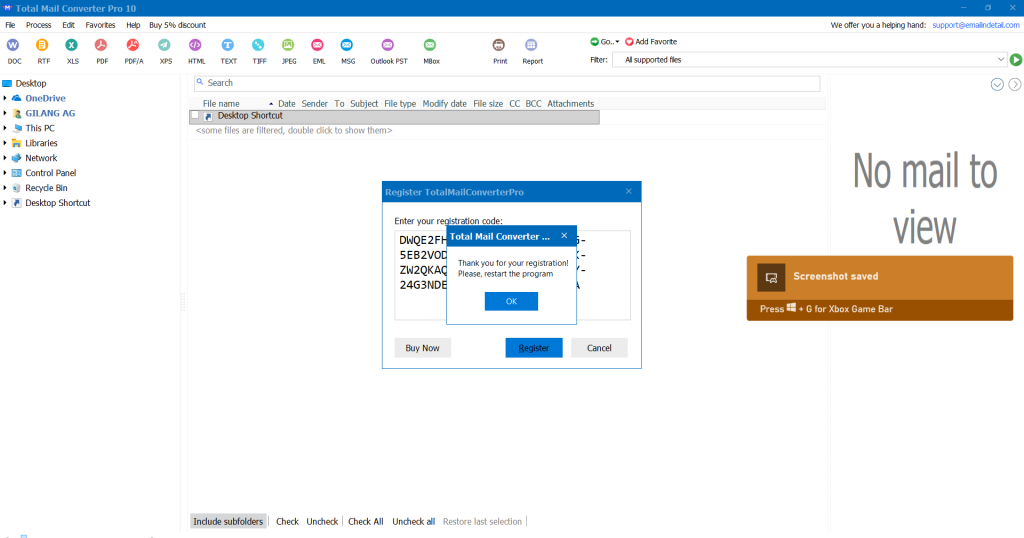Click the Screenshot saved notification icon
The width and height of the screenshot is (1024, 538).
[771, 277]
